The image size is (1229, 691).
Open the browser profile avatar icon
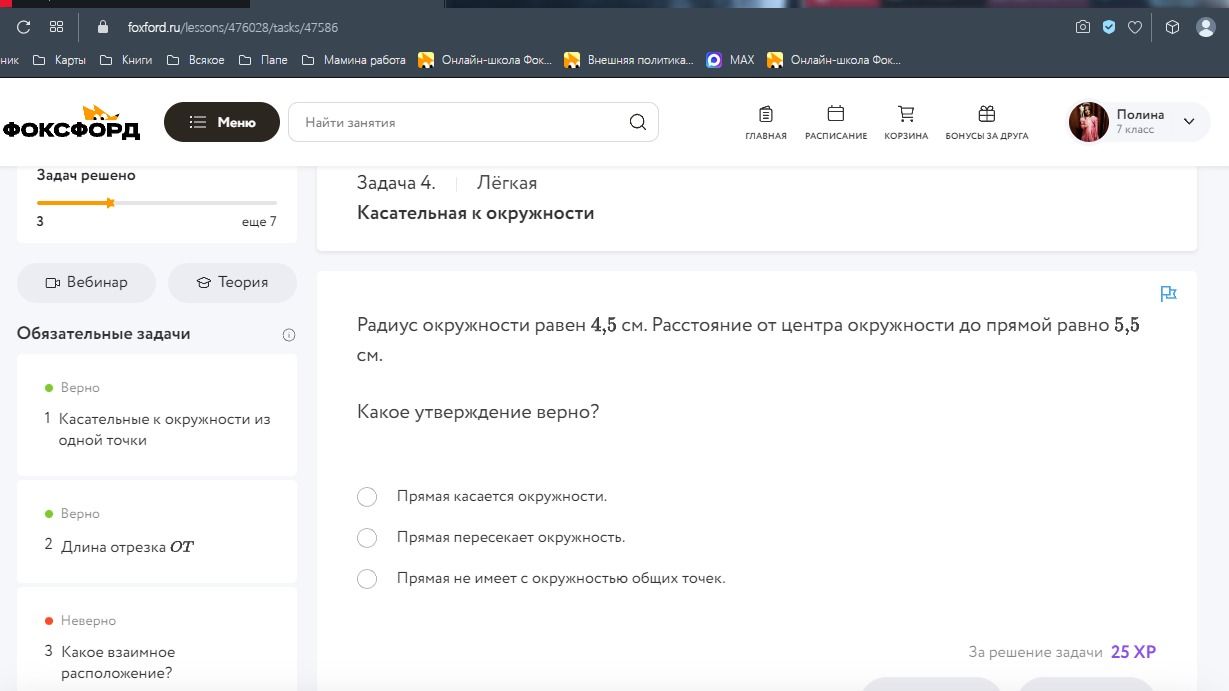(1206, 27)
